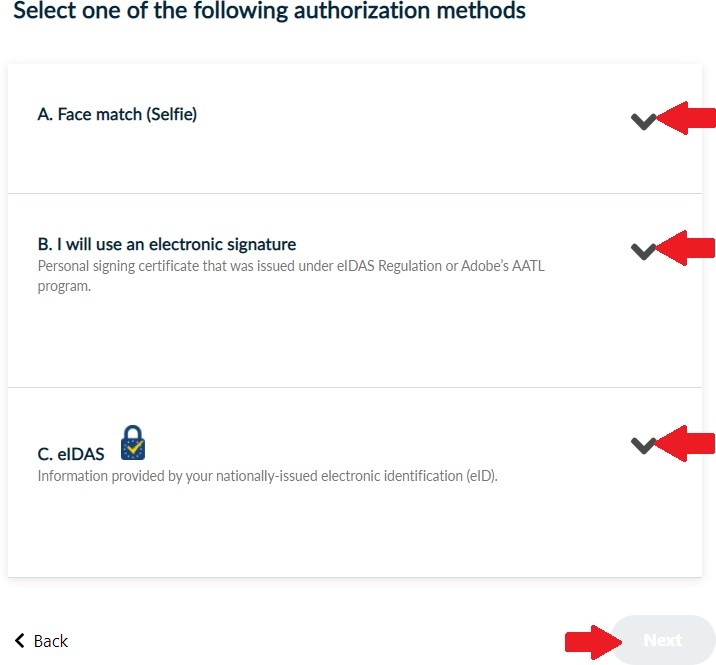Click the eIDAS padlock badge icon
This screenshot has width=716, height=665.
[x=132, y=442]
